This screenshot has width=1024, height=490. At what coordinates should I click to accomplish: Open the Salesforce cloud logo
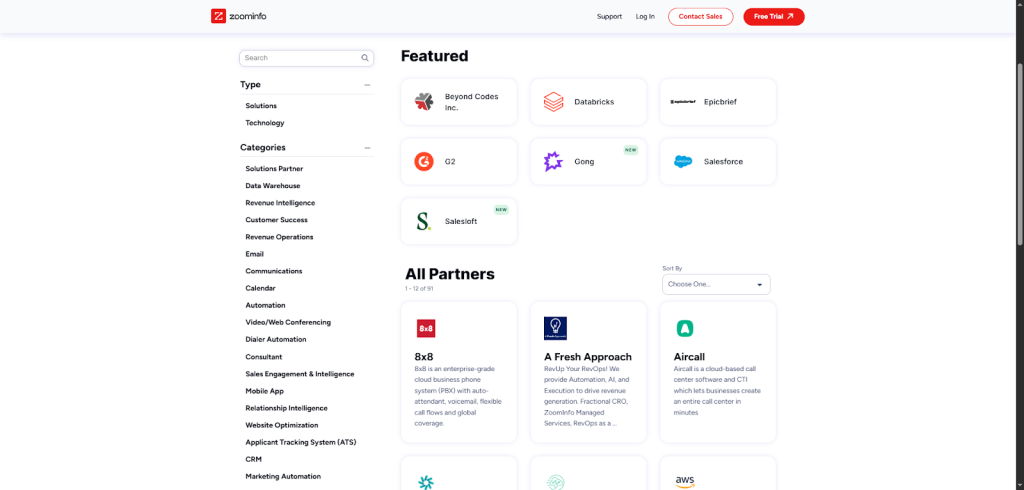tap(683, 161)
